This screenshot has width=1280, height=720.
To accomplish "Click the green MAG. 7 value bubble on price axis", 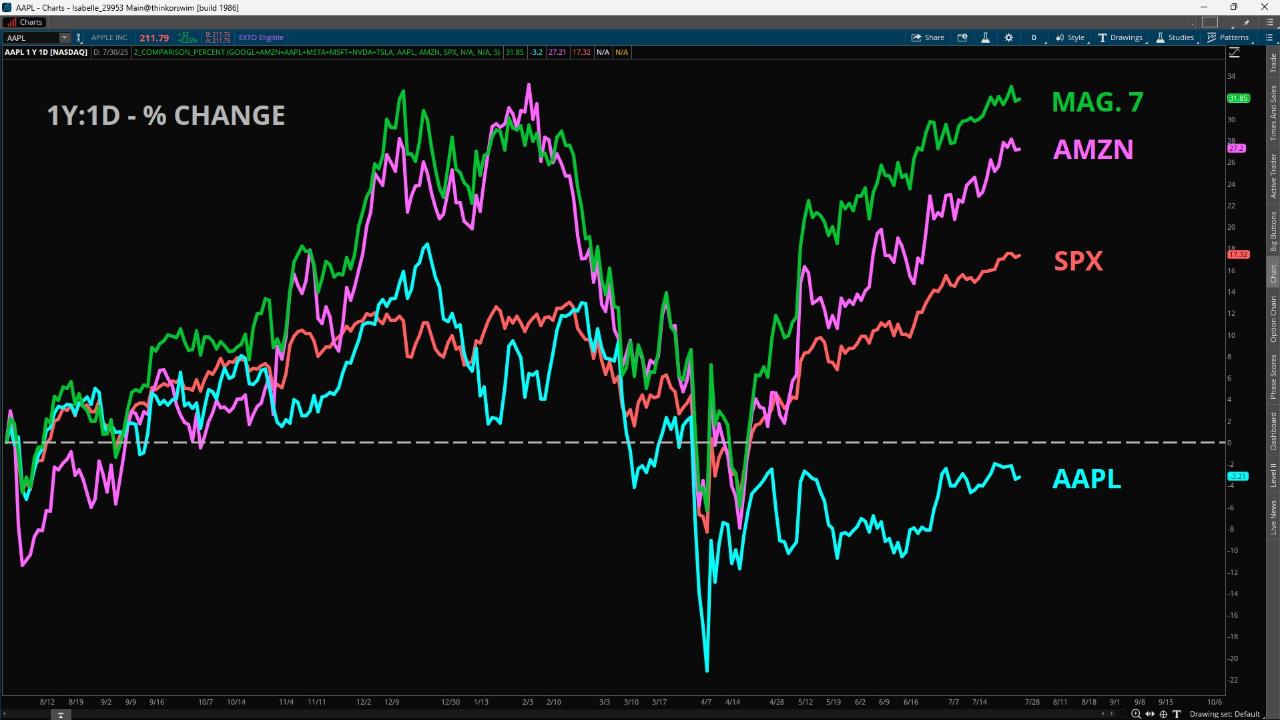I will tap(1238, 98).
